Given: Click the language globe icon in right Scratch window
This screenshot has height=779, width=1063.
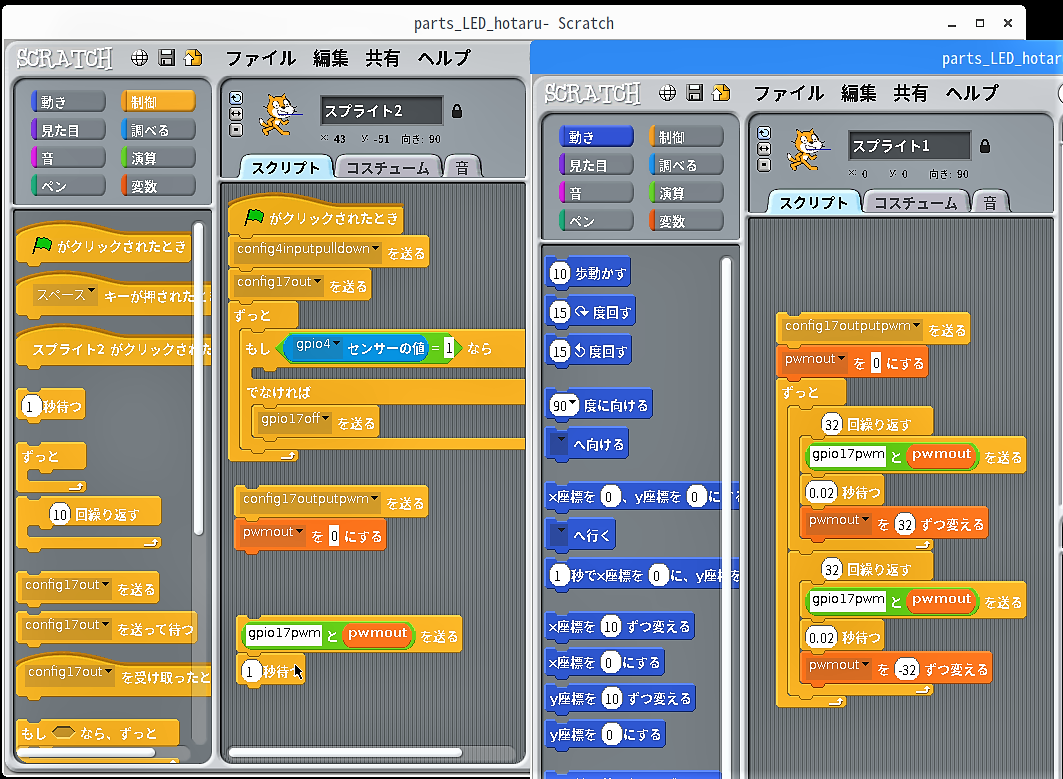Looking at the screenshot, I should coord(668,93).
